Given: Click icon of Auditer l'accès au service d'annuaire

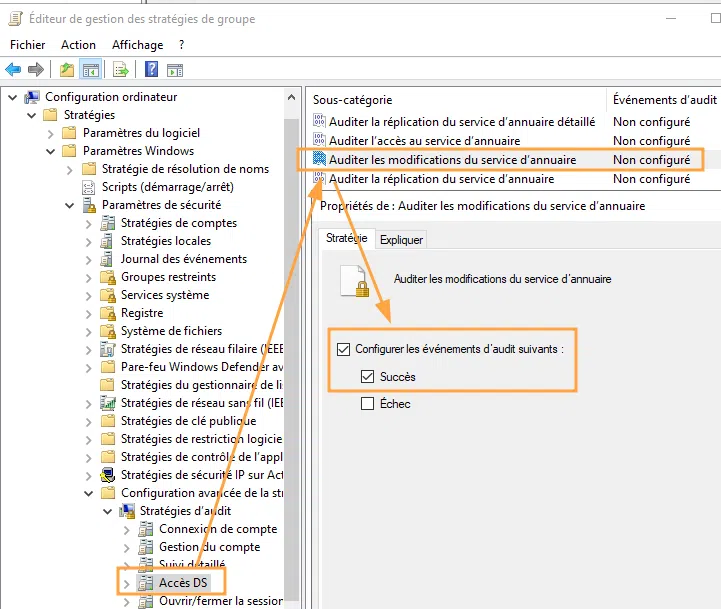Looking at the screenshot, I should point(319,139).
